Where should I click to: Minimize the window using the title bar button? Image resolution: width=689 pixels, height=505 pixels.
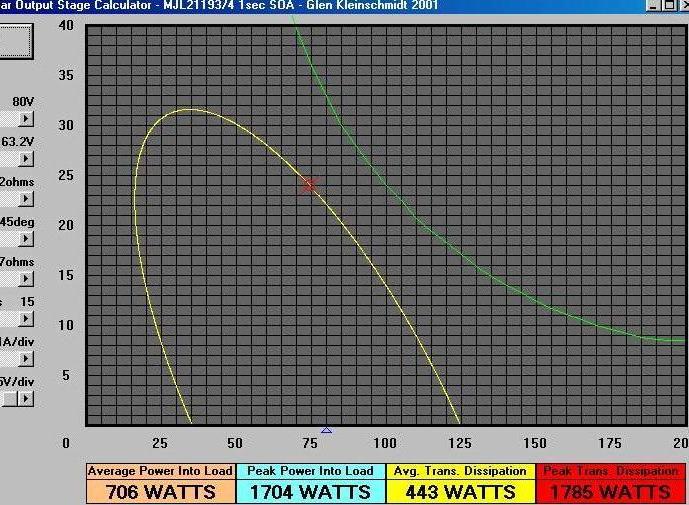tap(653, 5)
